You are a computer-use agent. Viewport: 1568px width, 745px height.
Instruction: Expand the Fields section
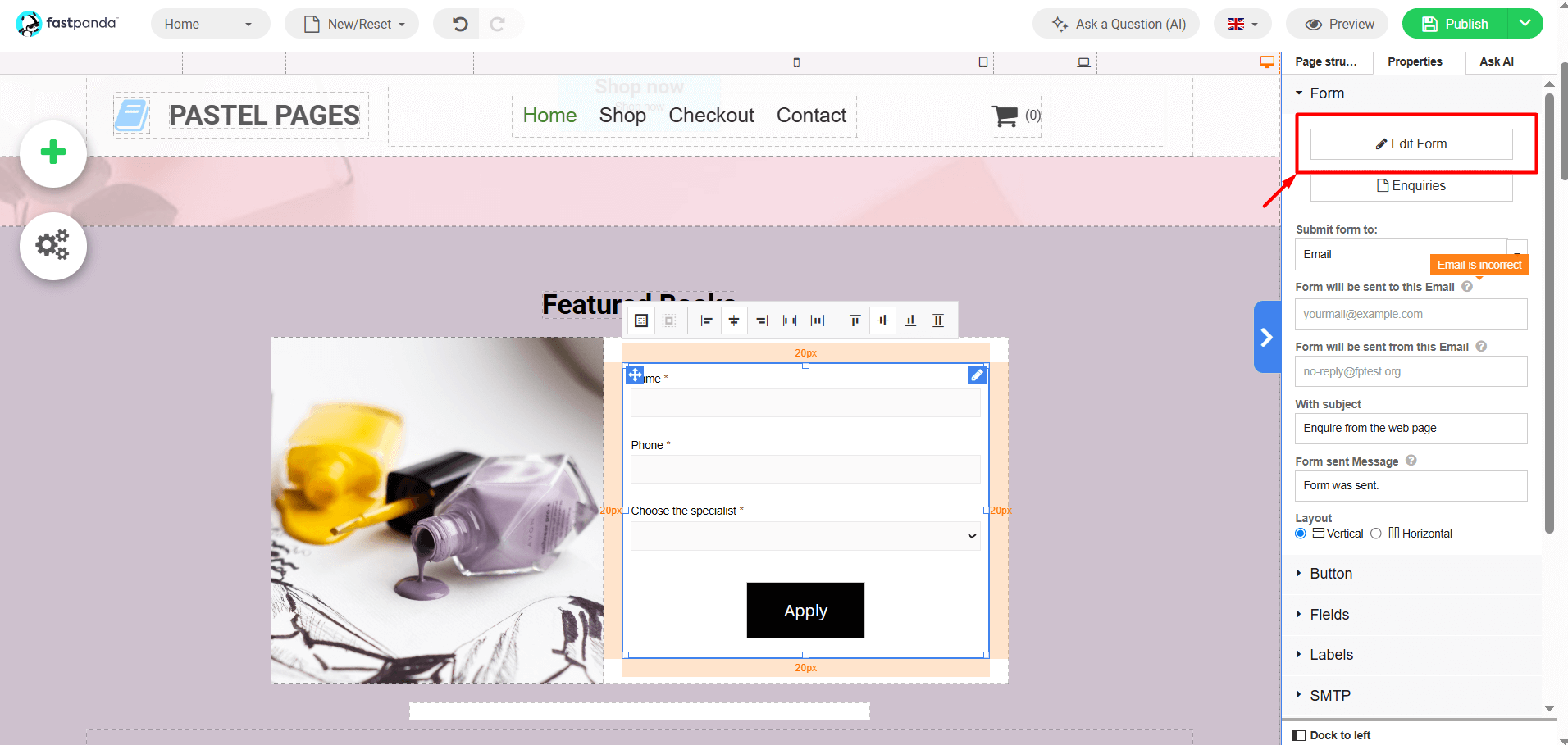point(1328,615)
